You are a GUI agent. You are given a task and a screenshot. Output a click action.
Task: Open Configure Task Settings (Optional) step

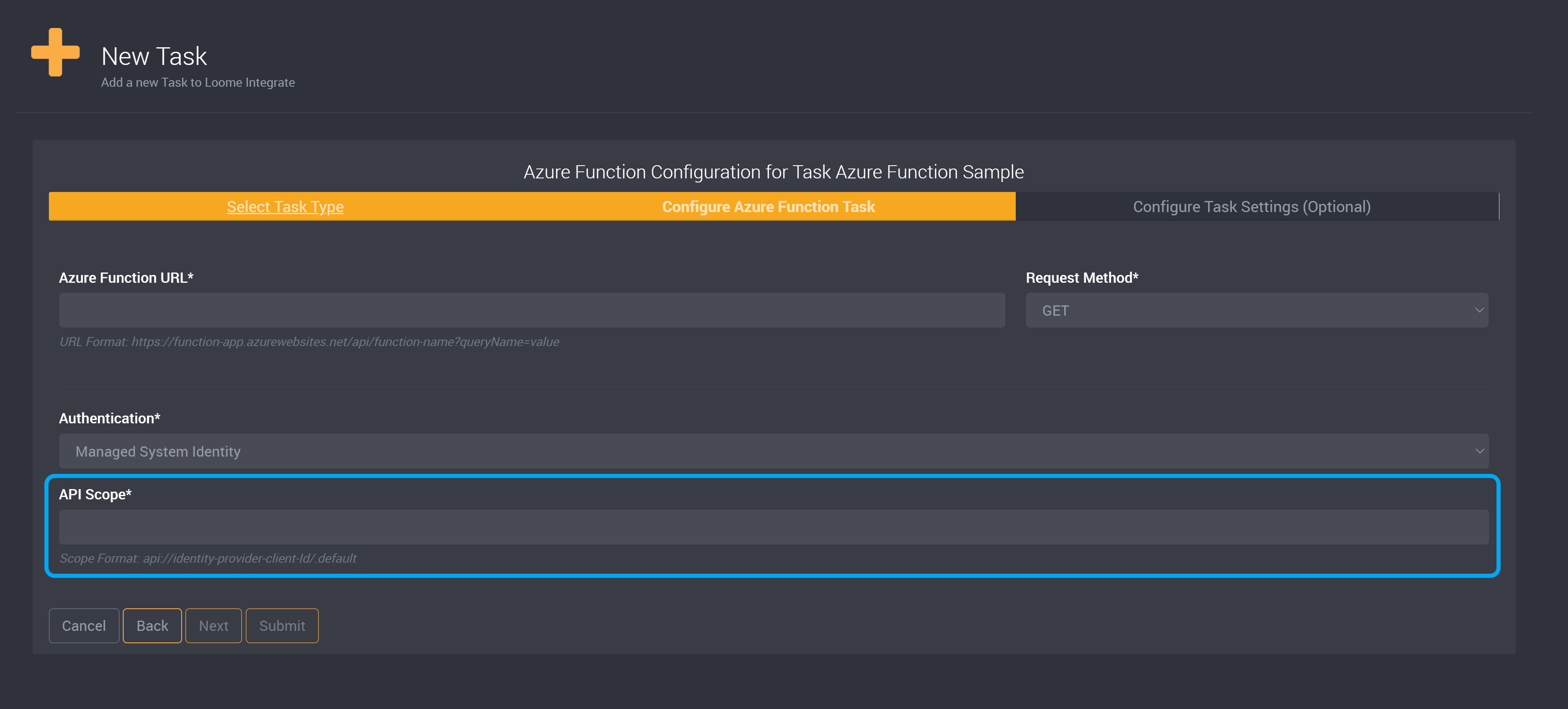point(1252,206)
